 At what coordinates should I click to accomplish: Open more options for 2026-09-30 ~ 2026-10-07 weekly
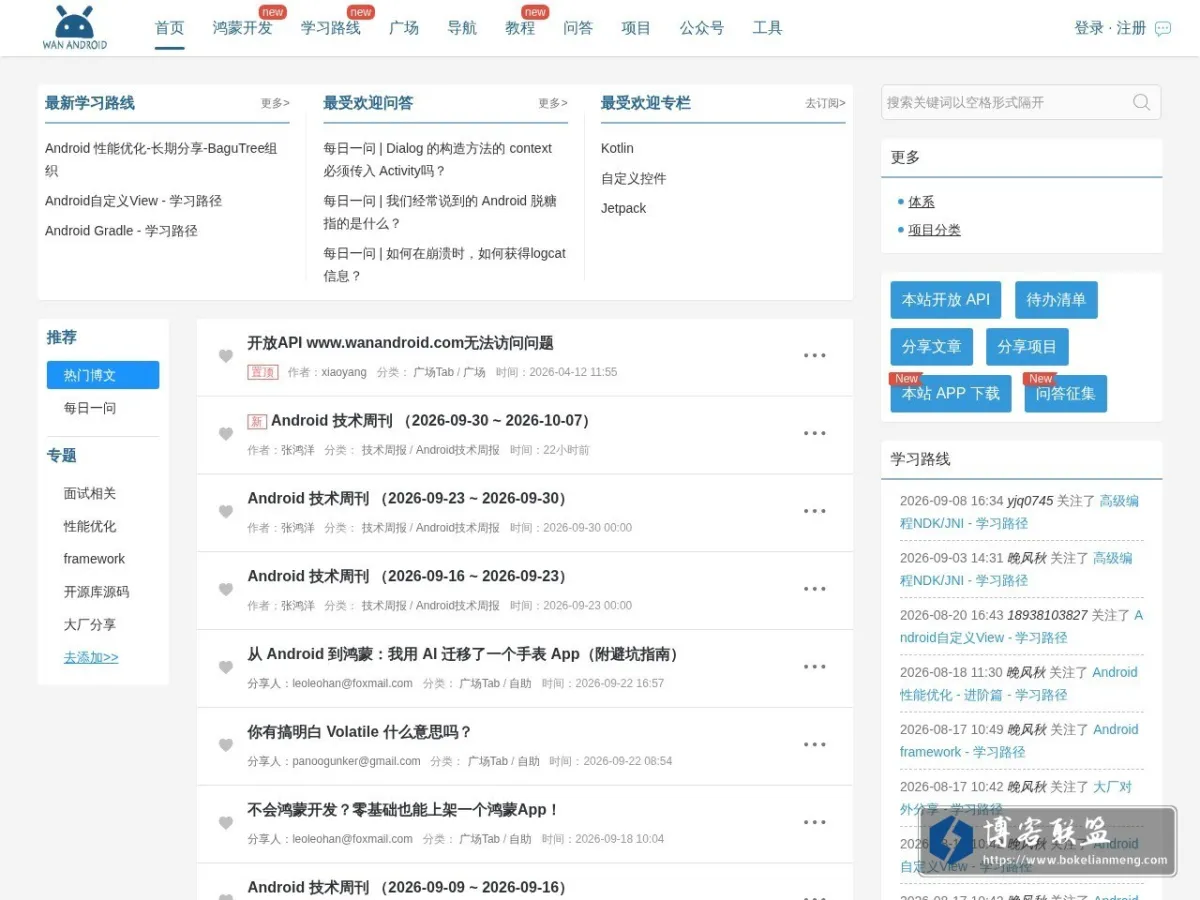point(815,433)
